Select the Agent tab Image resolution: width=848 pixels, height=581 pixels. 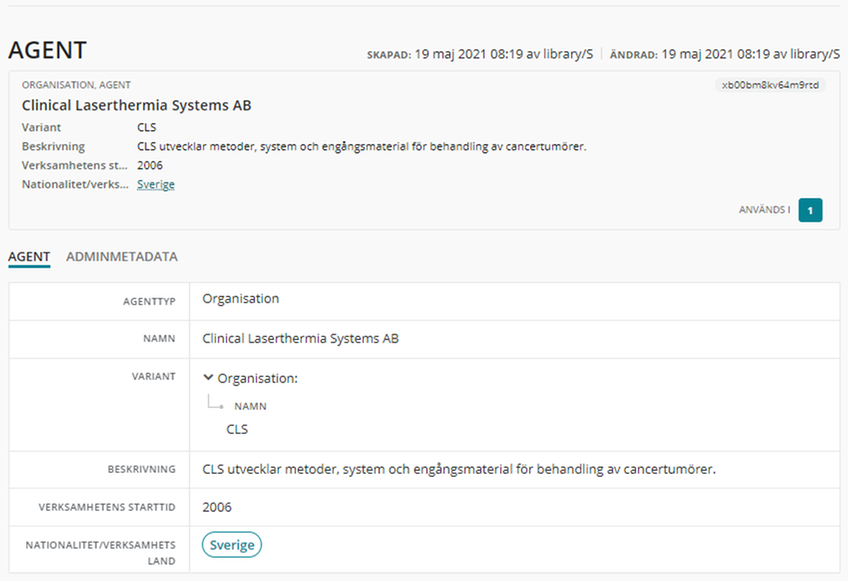click(x=29, y=257)
